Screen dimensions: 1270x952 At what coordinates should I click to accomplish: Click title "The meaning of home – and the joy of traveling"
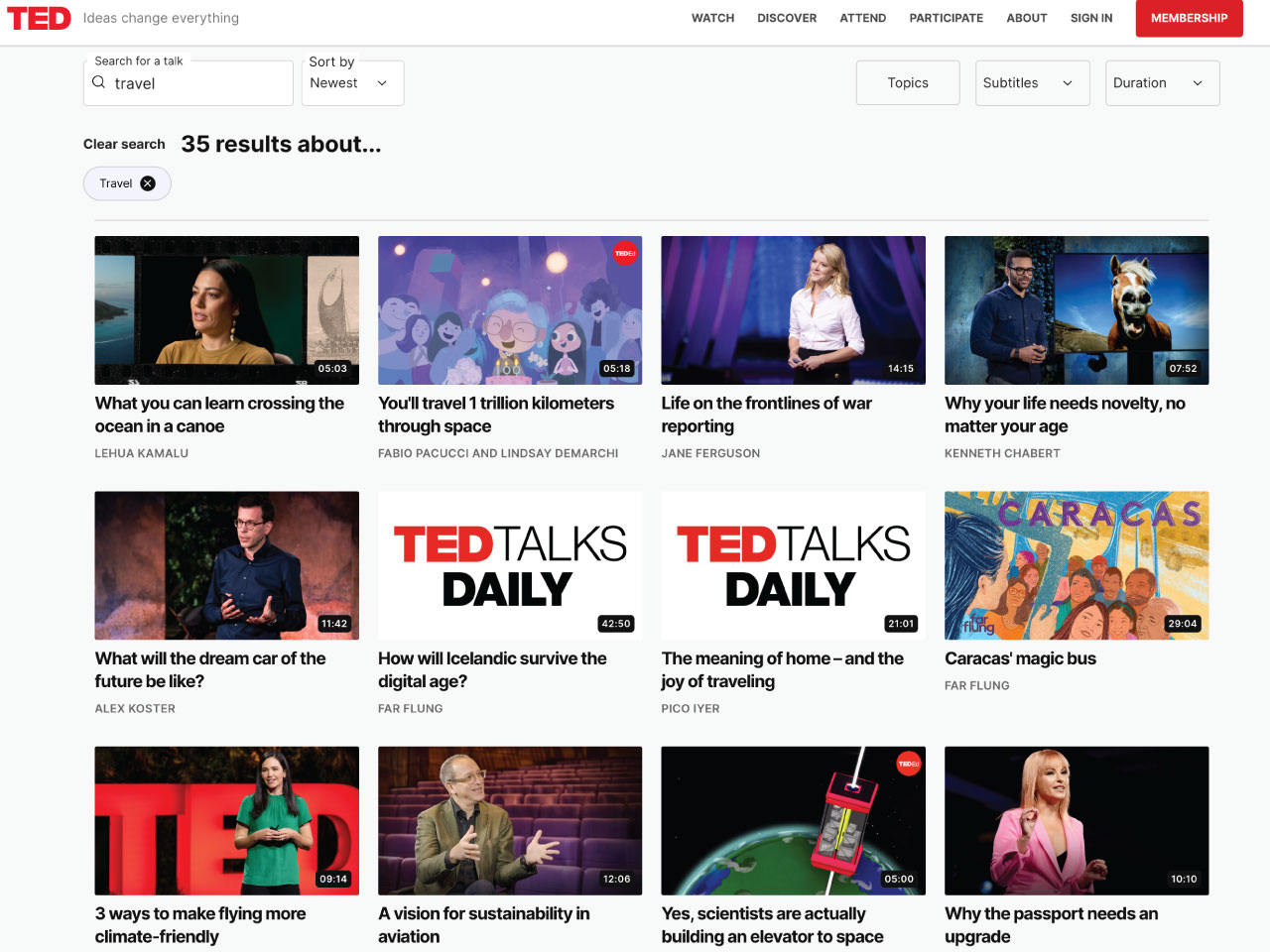click(783, 669)
